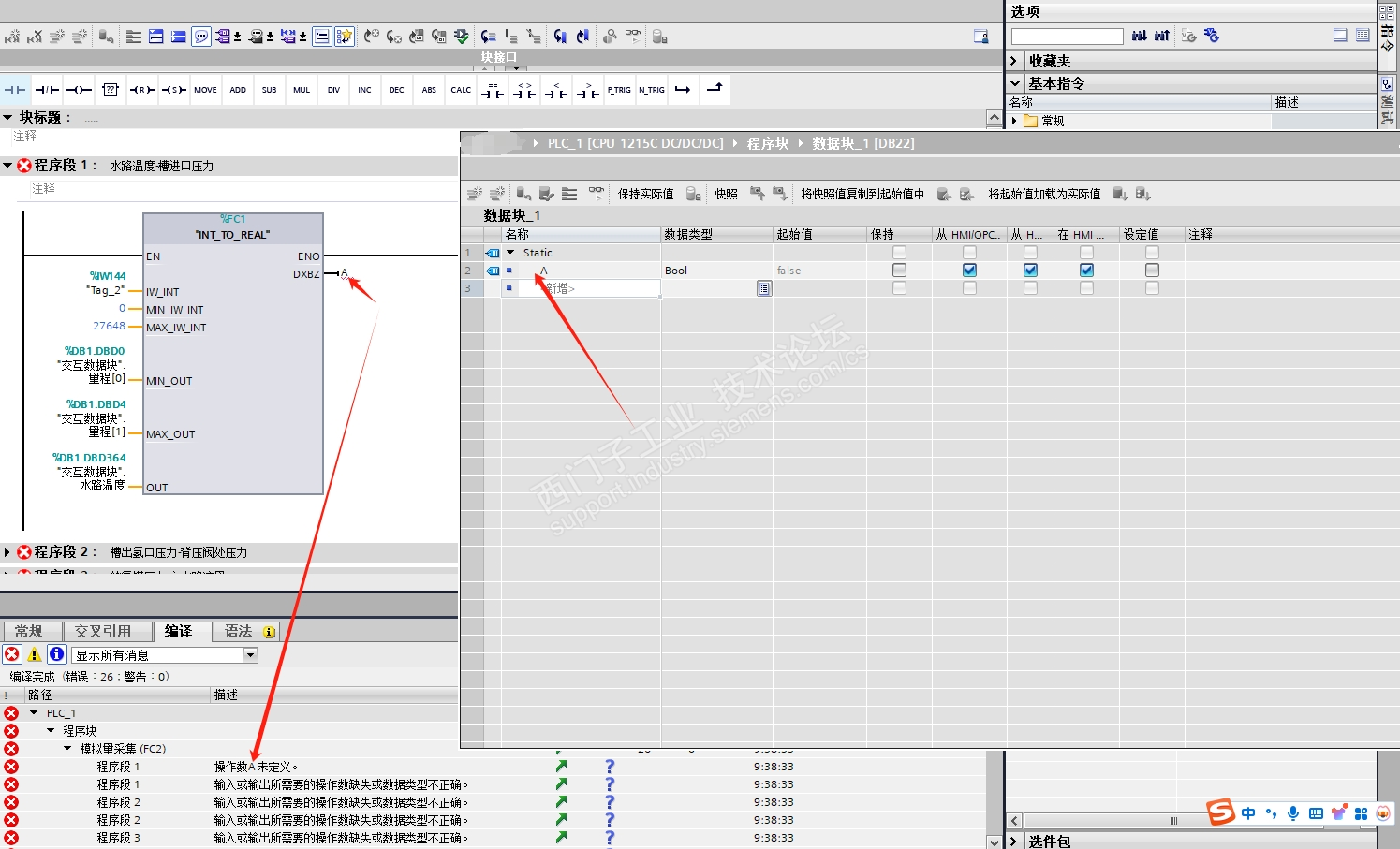
Task: Collapse 模拟量采集 (FC2) node
Action: 67,749
